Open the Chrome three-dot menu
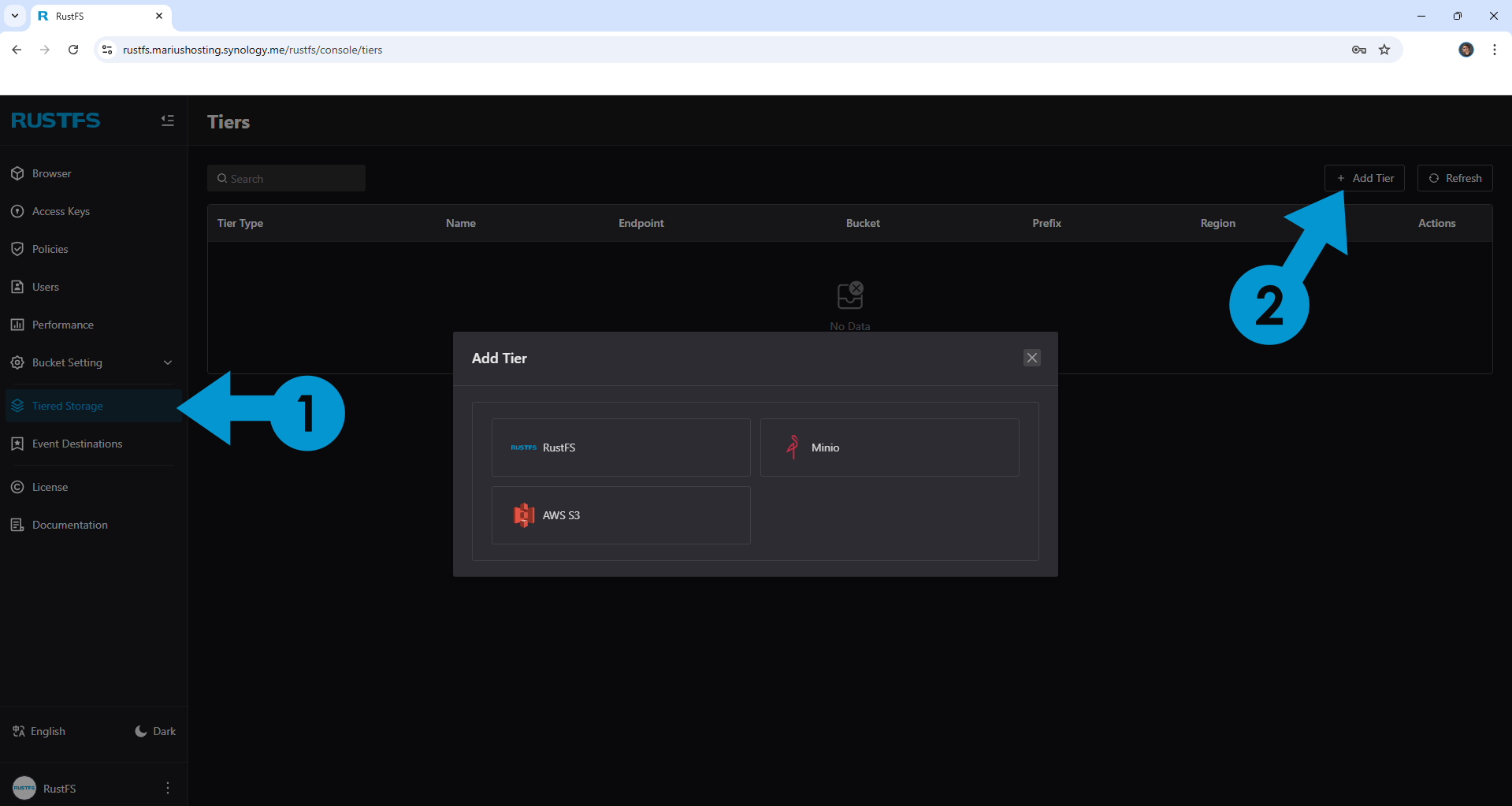This screenshot has height=806, width=1512. [1495, 50]
